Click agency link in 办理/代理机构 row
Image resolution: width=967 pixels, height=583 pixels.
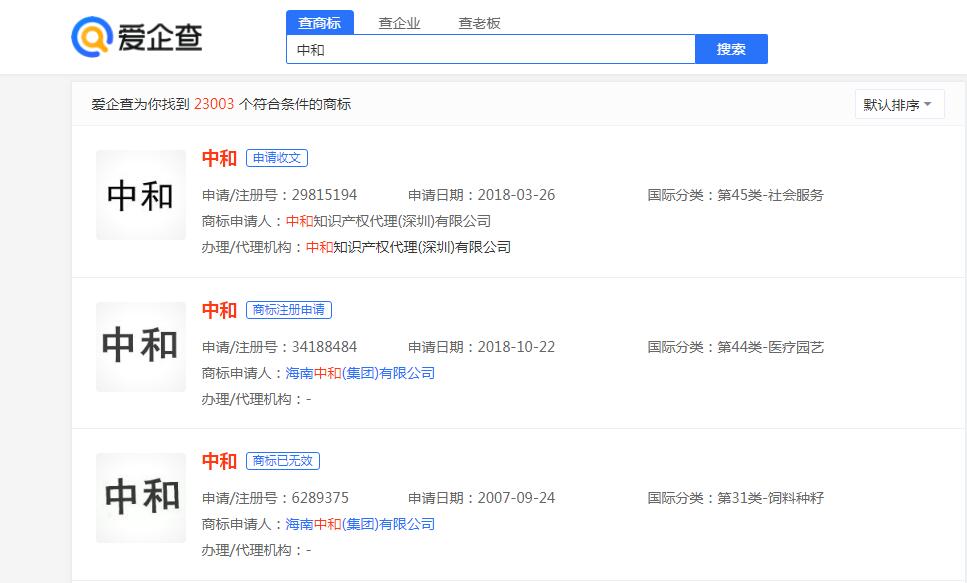click(412, 247)
